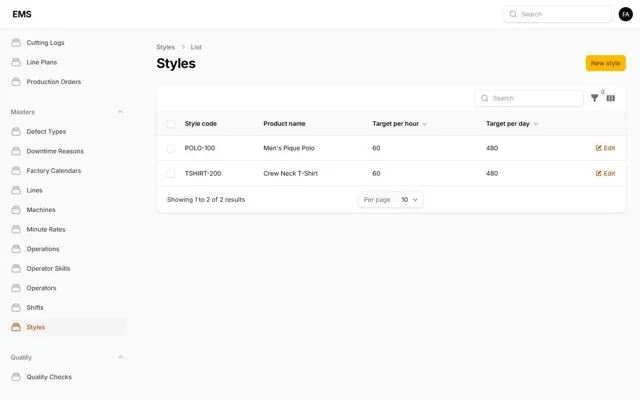Tick the select-all checkbox in table header

(171, 124)
